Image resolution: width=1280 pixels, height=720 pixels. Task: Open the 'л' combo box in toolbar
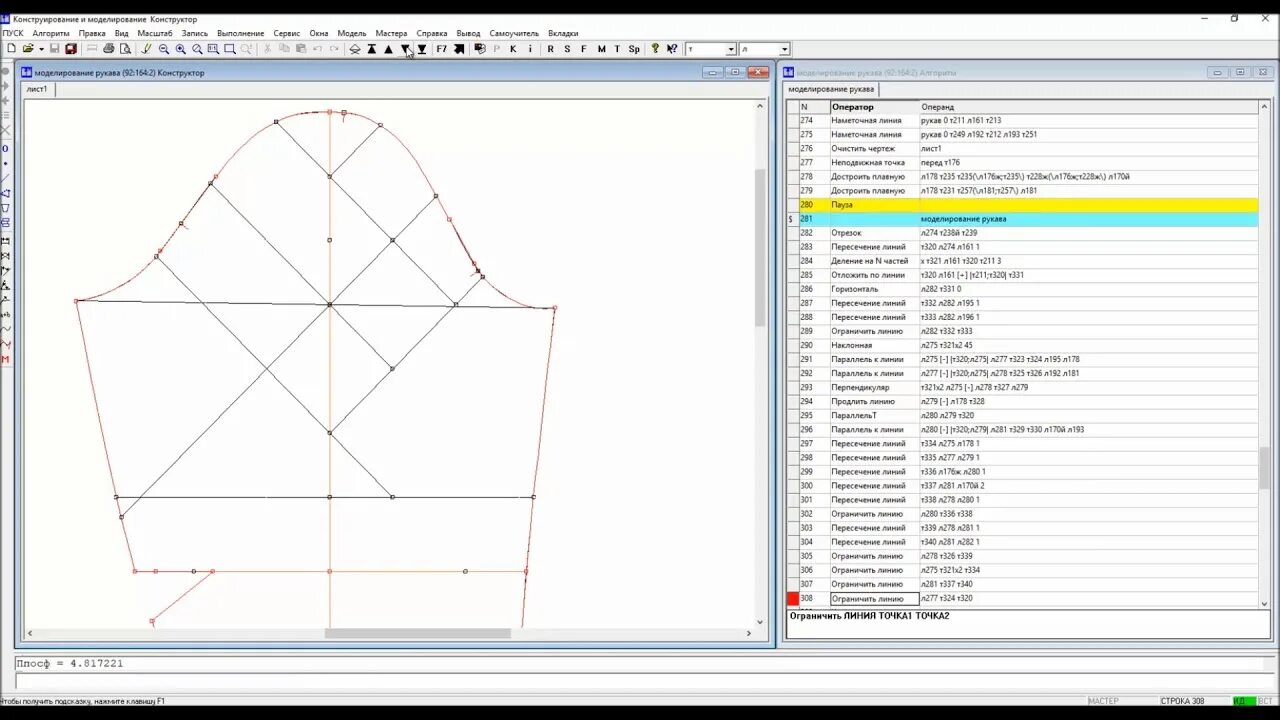point(784,49)
